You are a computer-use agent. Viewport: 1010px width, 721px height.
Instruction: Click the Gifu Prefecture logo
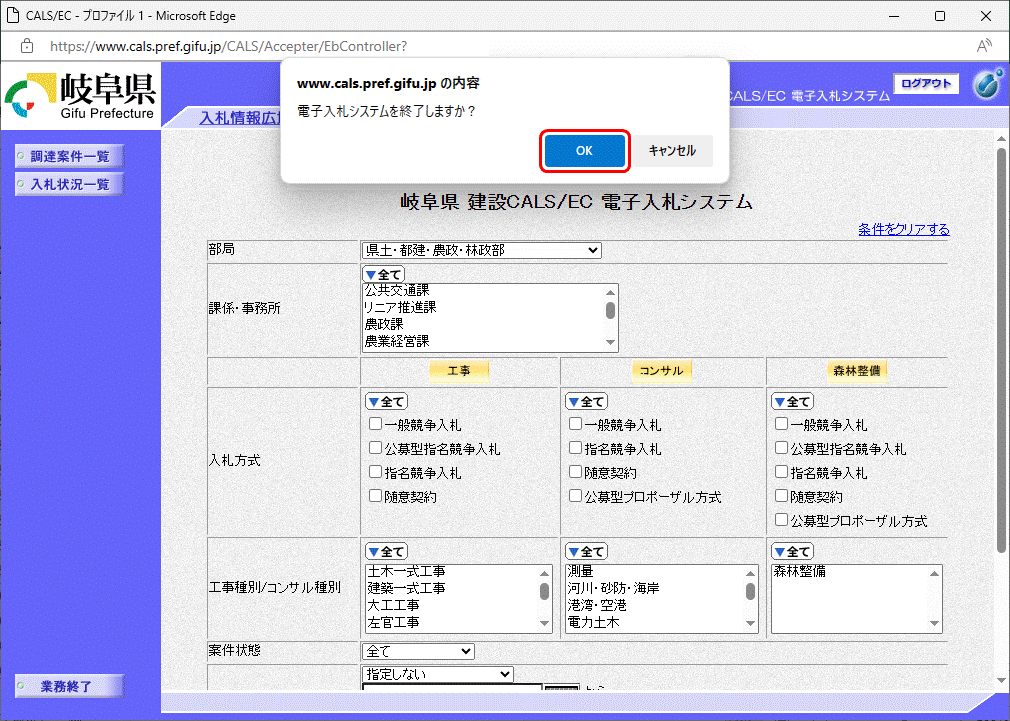click(x=81, y=96)
